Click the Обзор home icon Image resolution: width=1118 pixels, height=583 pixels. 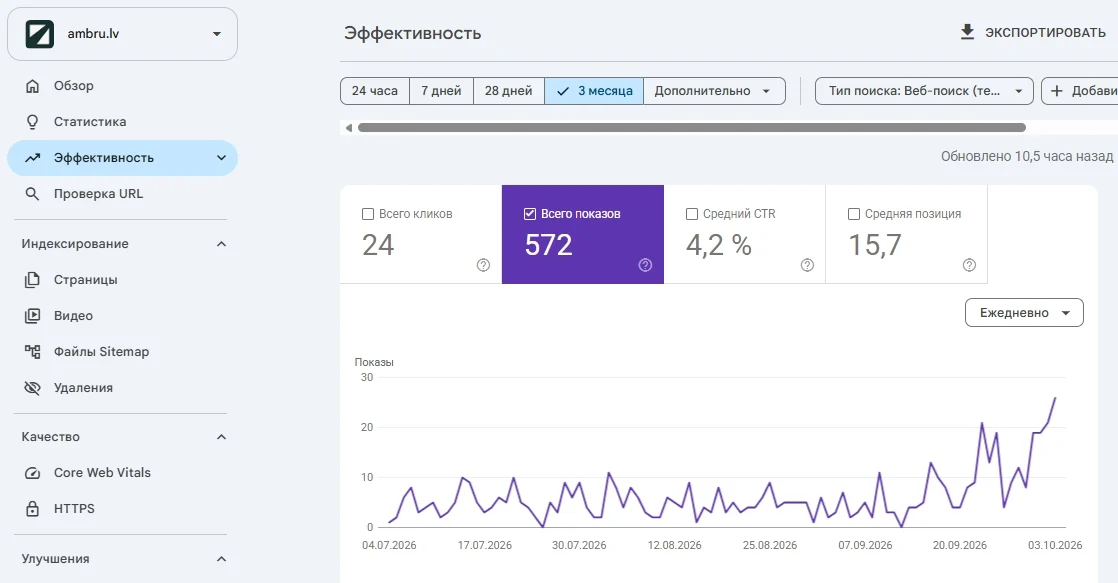pyautogui.click(x=32, y=86)
